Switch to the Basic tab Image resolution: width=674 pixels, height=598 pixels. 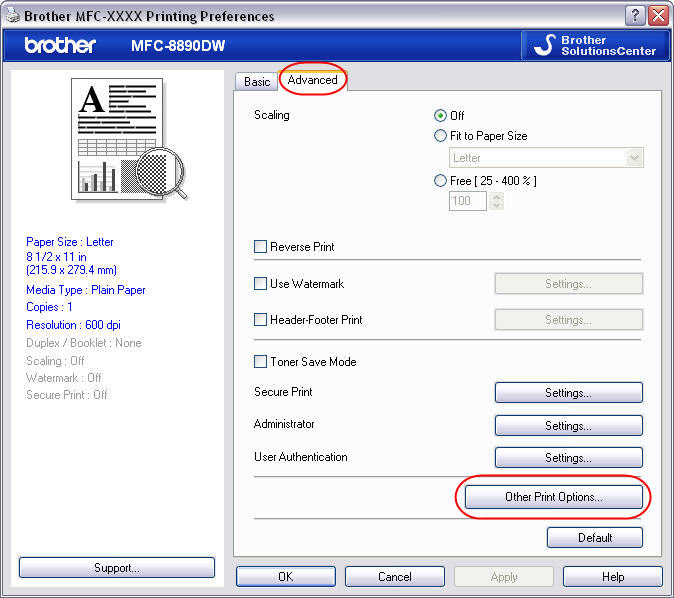[x=257, y=81]
